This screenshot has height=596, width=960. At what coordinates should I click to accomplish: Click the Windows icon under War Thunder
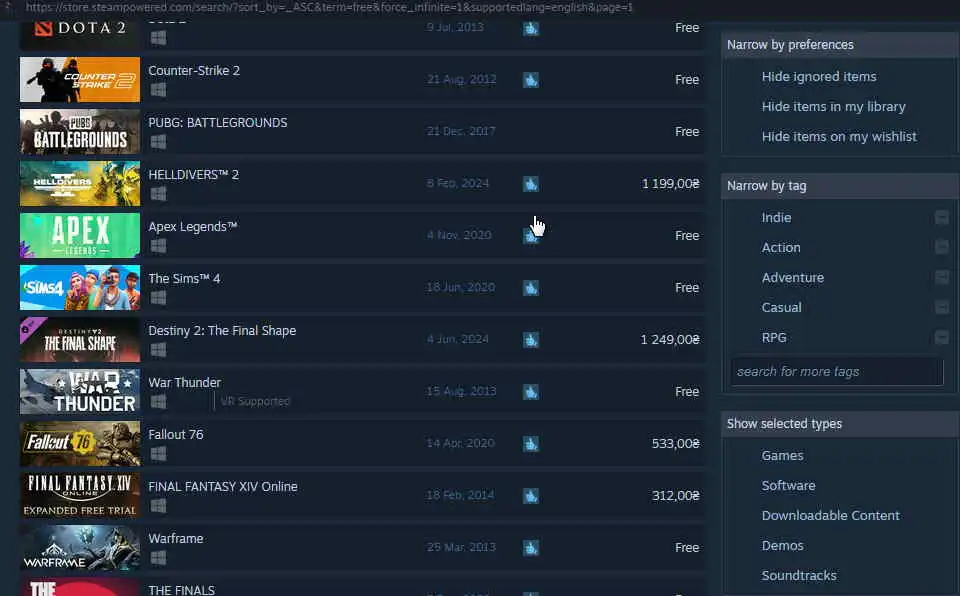click(158, 402)
